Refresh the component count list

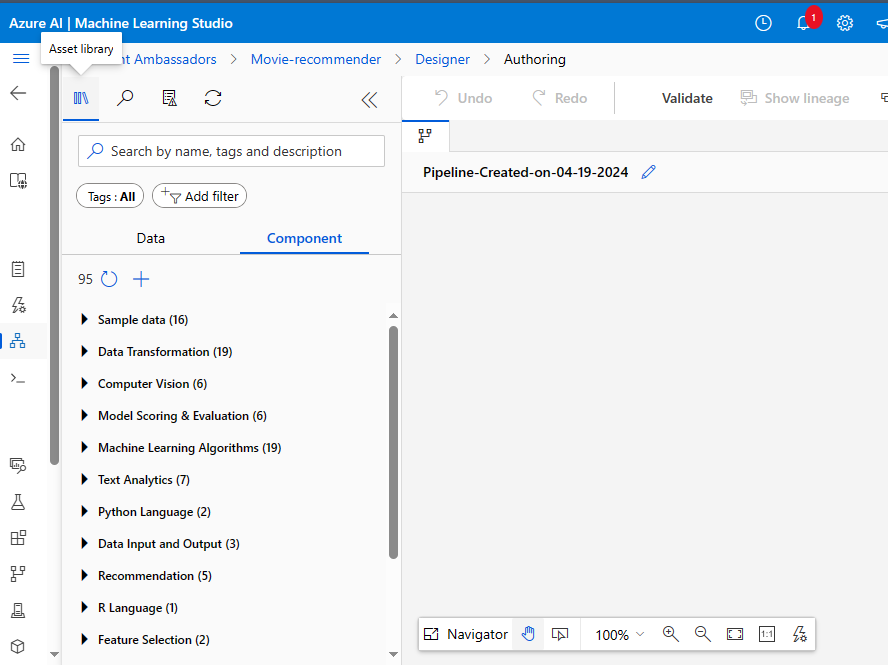(109, 279)
